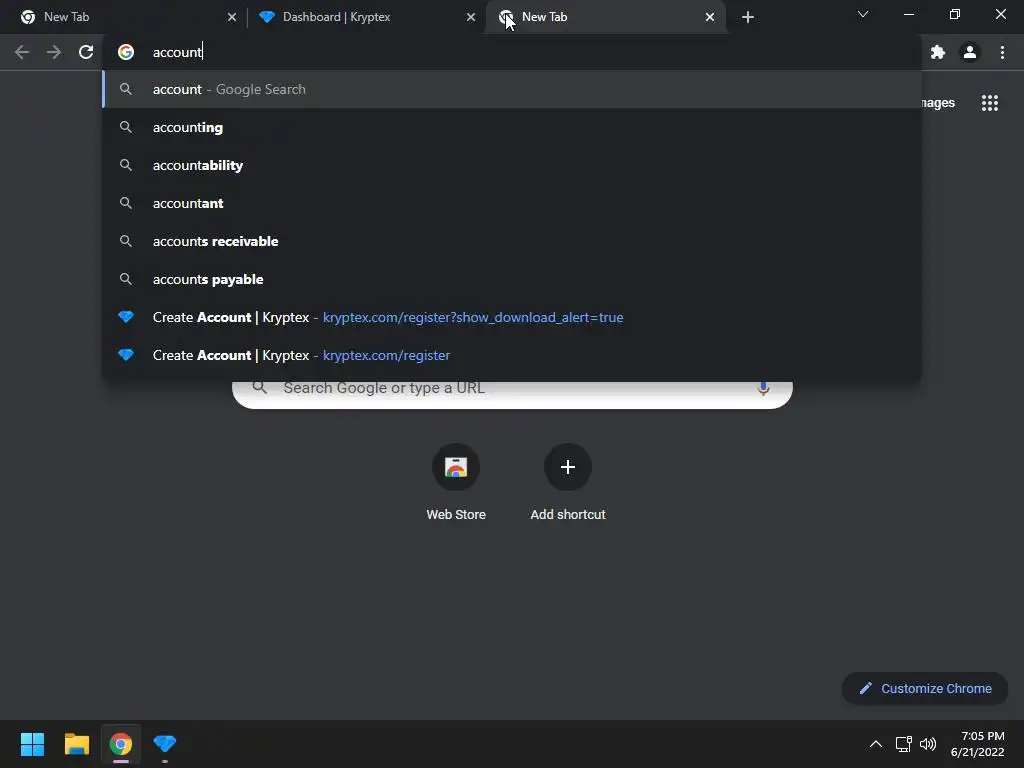Open the Google apps grid
The height and width of the screenshot is (768, 1024).
[990, 103]
